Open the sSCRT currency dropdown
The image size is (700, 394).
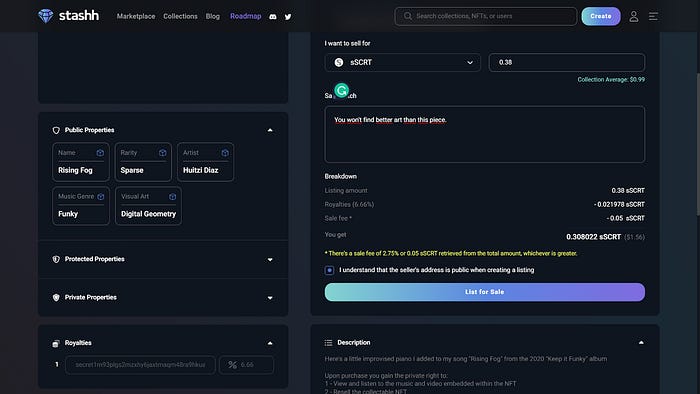point(403,62)
